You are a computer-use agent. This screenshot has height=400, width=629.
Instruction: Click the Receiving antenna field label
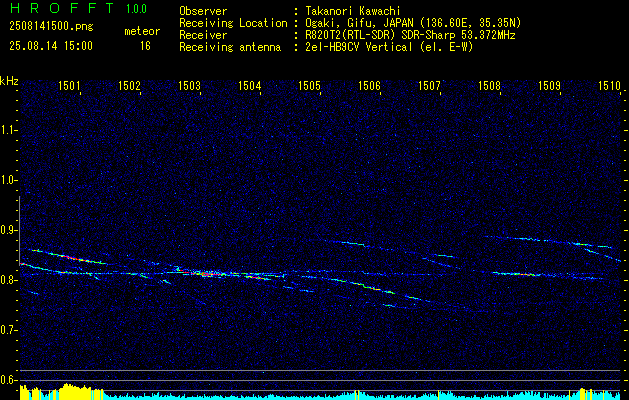(x=230, y=47)
